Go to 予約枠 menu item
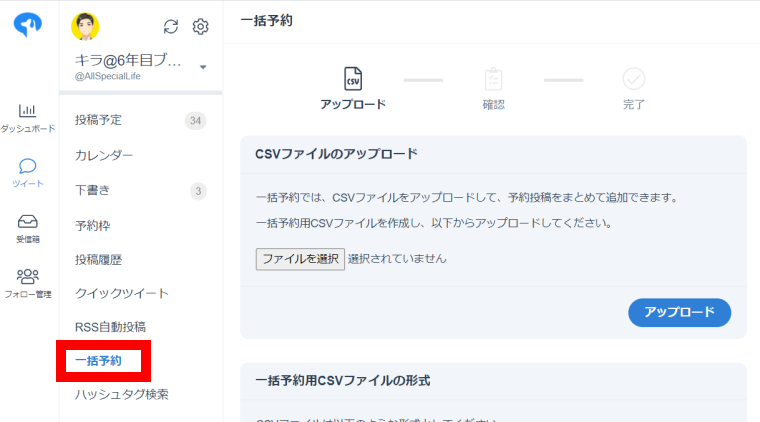Screen dimensions: 760x422 pyautogui.click(x=92, y=225)
